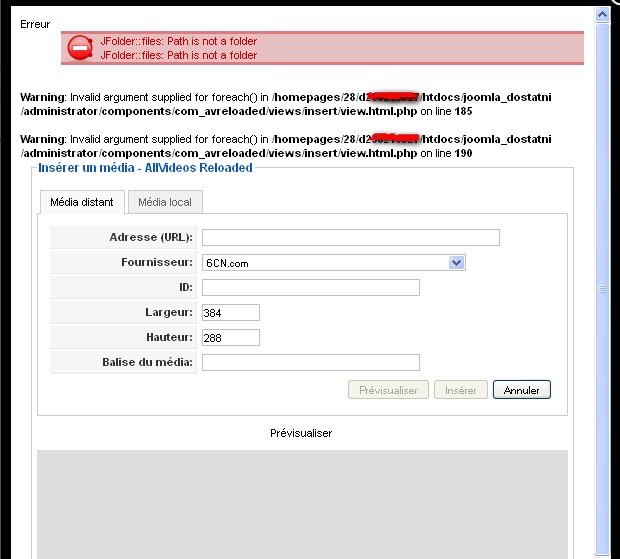Click the scrollbar up arrow
Screen dimensions: 620x559
coord(602,15)
